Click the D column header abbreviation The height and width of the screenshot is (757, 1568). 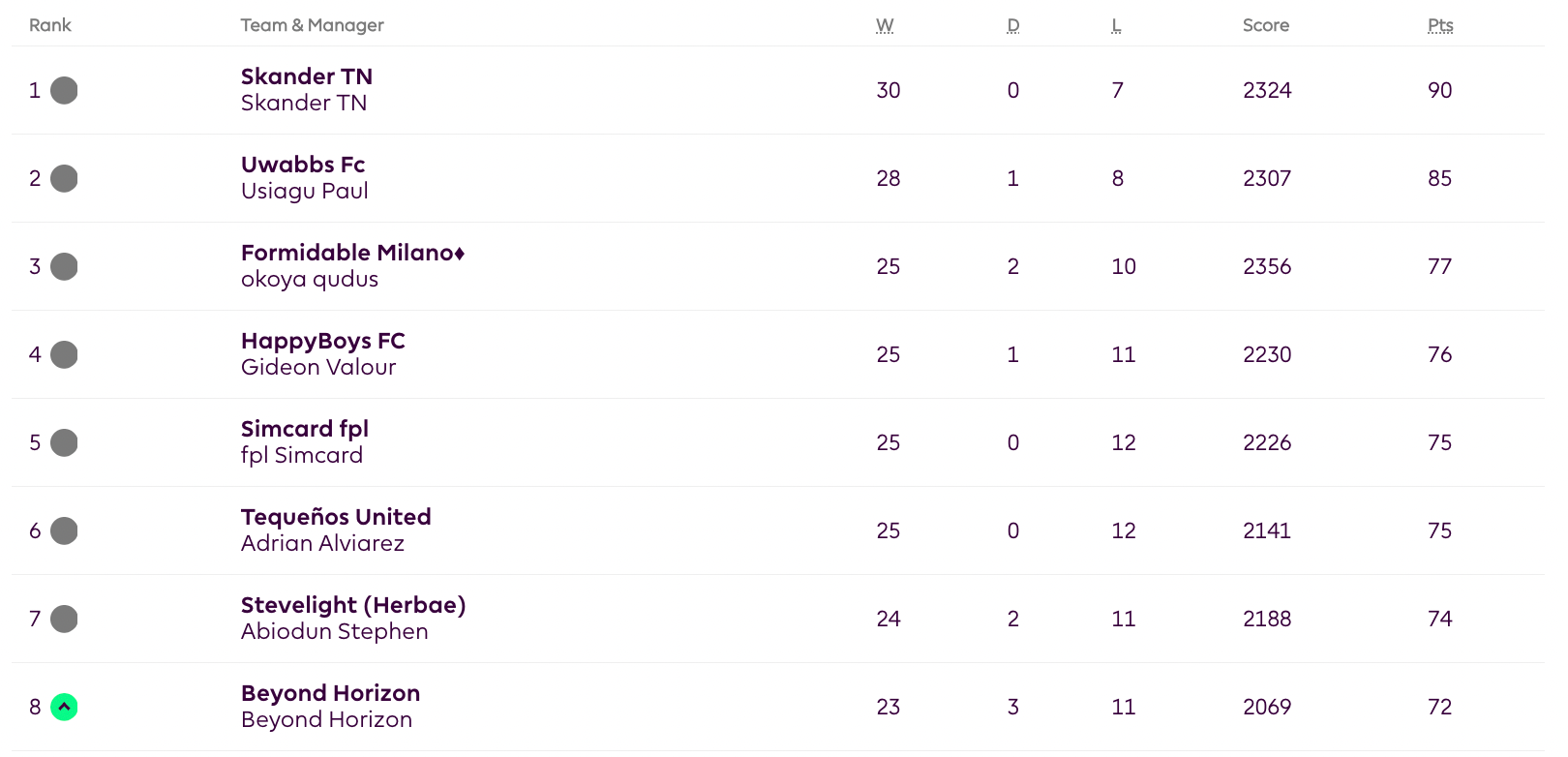(x=1013, y=25)
